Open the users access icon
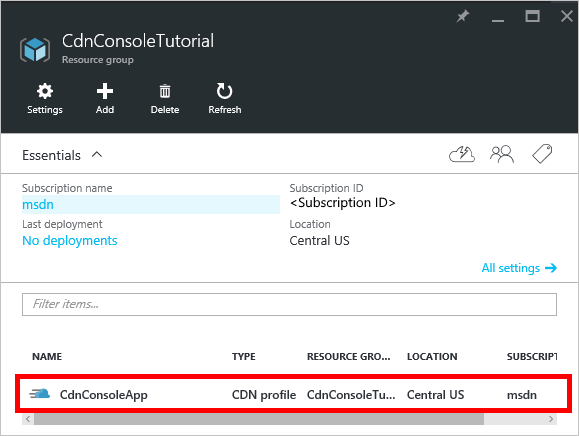The width and height of the screenshot is (579, 436). coord(502,154)
